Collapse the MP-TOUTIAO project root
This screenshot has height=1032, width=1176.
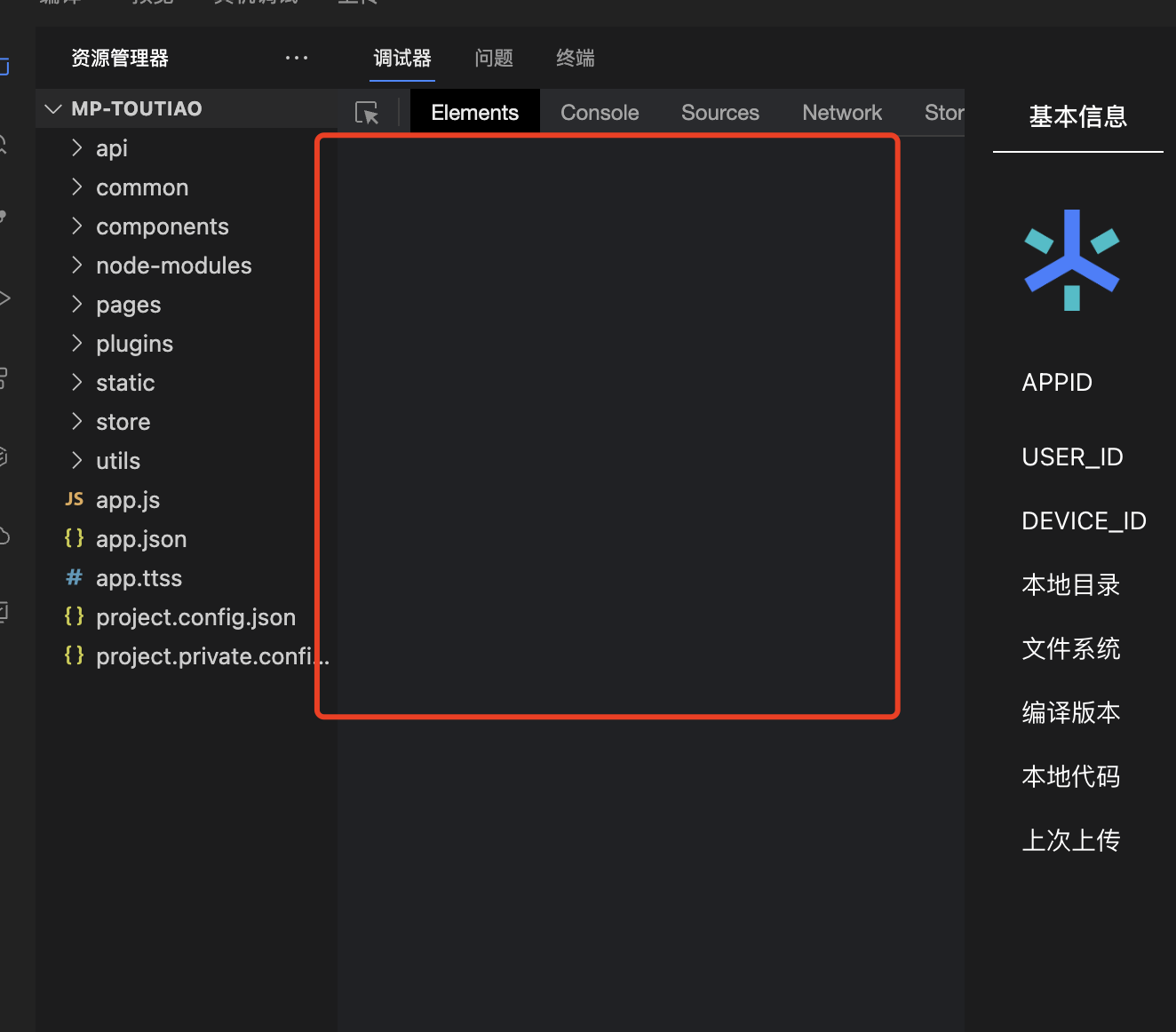point(53,108)
